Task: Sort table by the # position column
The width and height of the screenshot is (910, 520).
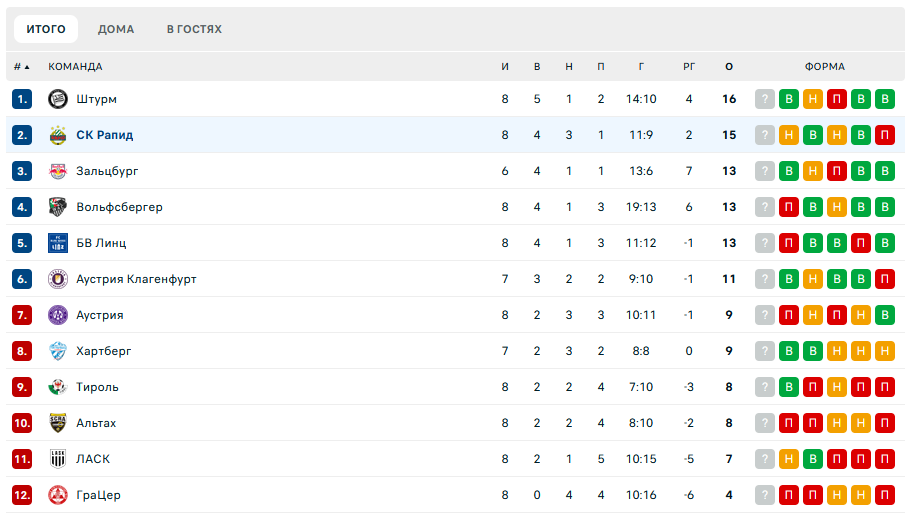Action: pos(21,67)
